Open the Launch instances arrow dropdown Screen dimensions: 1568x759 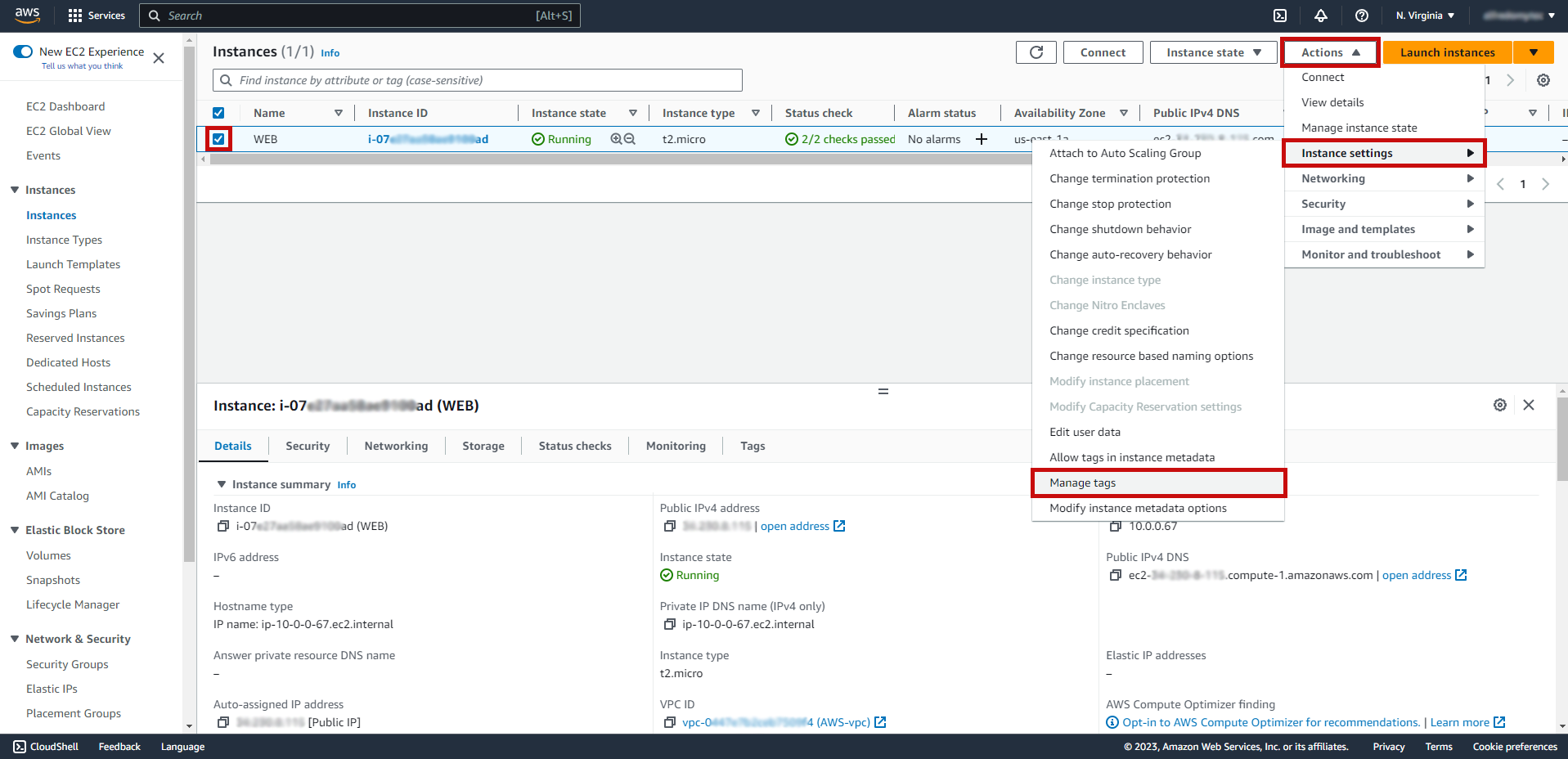[x=1534, y=52]
